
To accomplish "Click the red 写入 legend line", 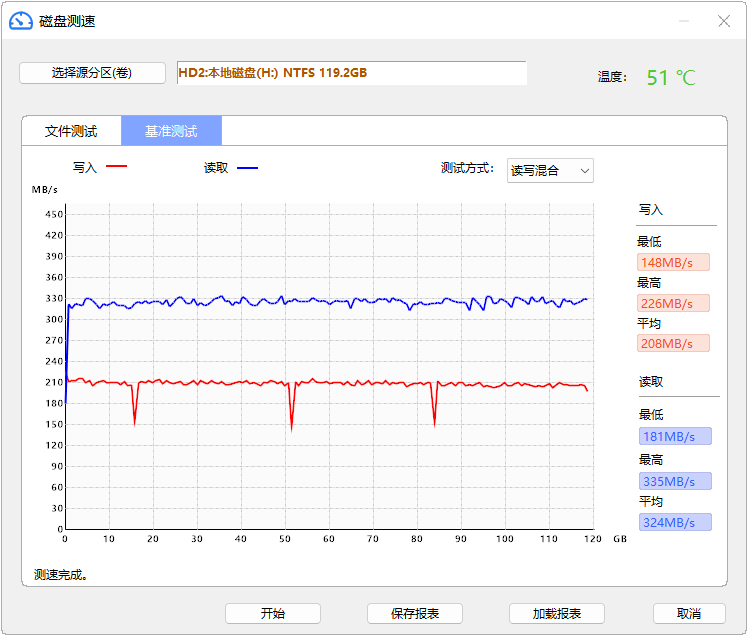I will tap(116, 167).
